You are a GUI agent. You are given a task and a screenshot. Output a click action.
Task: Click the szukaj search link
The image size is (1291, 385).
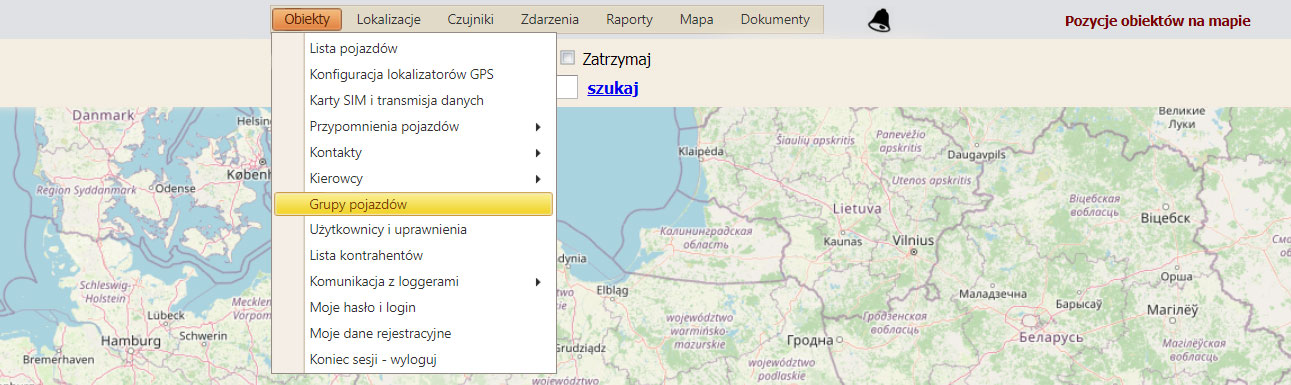click(613, 89)
